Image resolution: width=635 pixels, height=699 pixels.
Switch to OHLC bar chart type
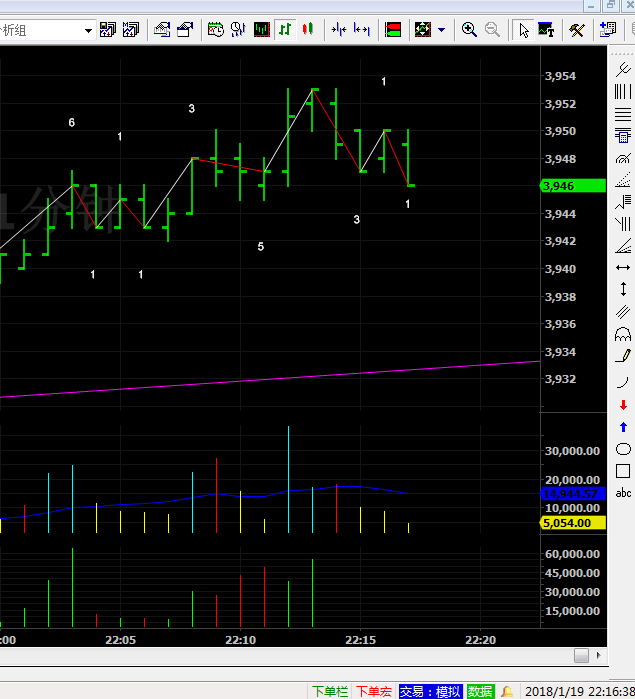285,30
